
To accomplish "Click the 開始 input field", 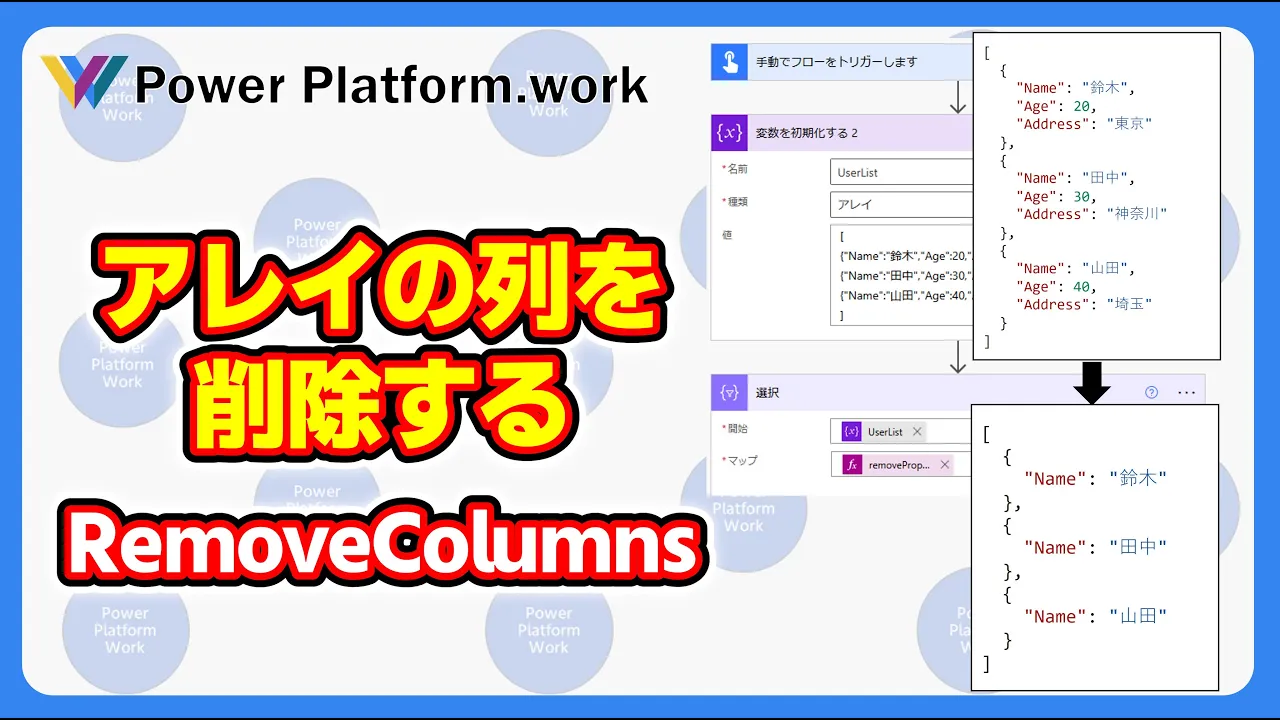I will point(901,432).
